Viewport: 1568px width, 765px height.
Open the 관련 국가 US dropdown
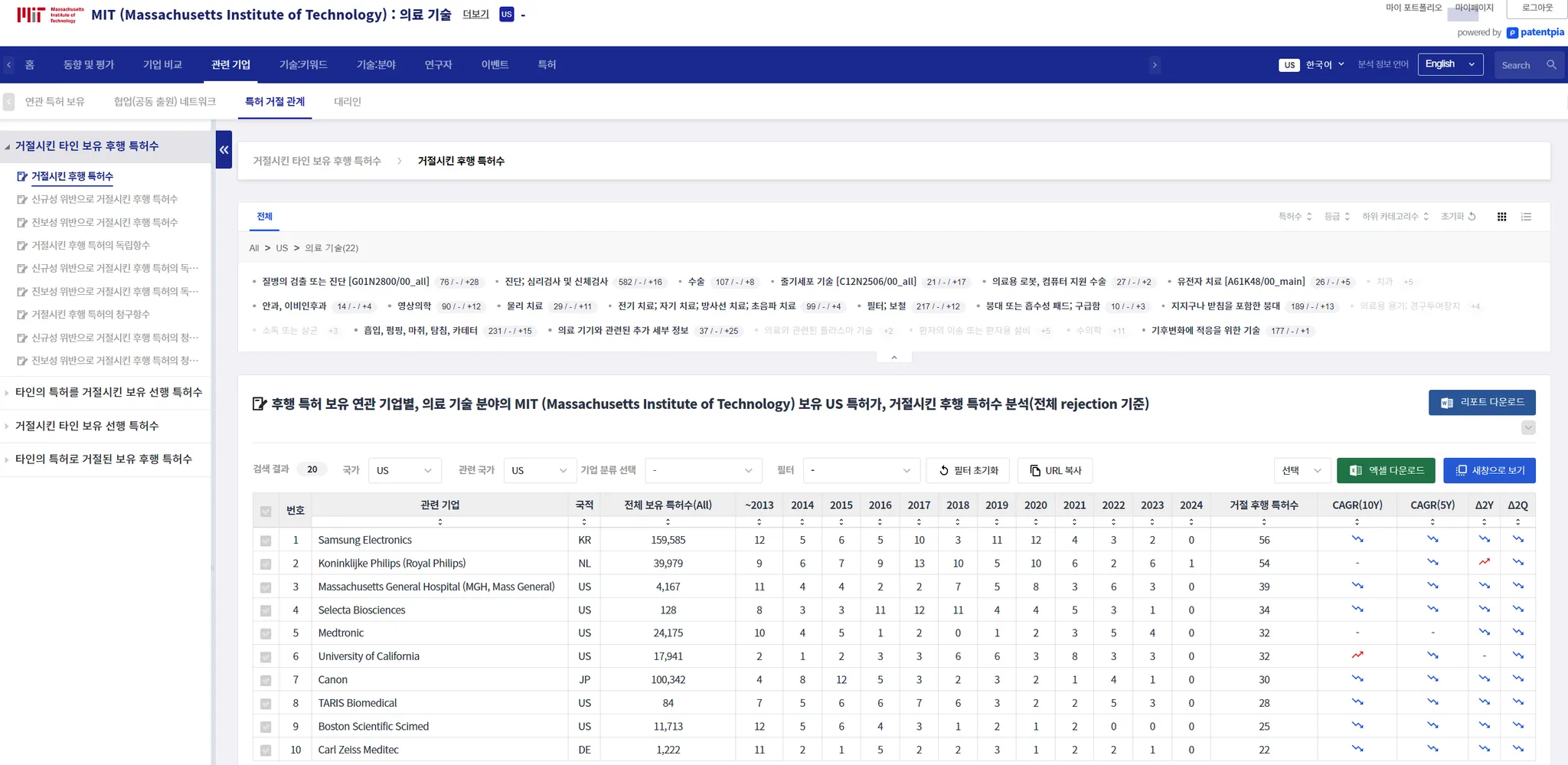(x=539, y=470)
